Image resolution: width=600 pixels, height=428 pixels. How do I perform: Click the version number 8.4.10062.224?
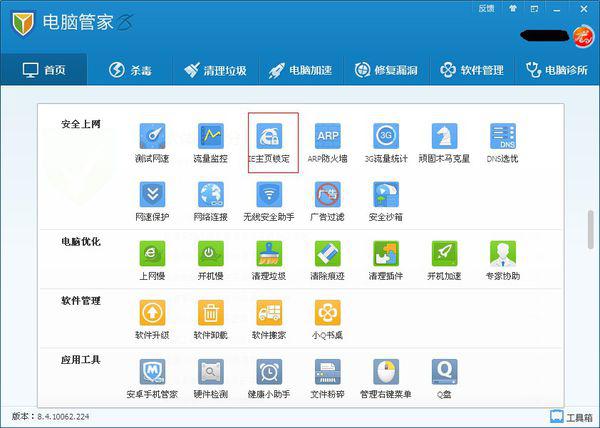click(x=63, y=417)
